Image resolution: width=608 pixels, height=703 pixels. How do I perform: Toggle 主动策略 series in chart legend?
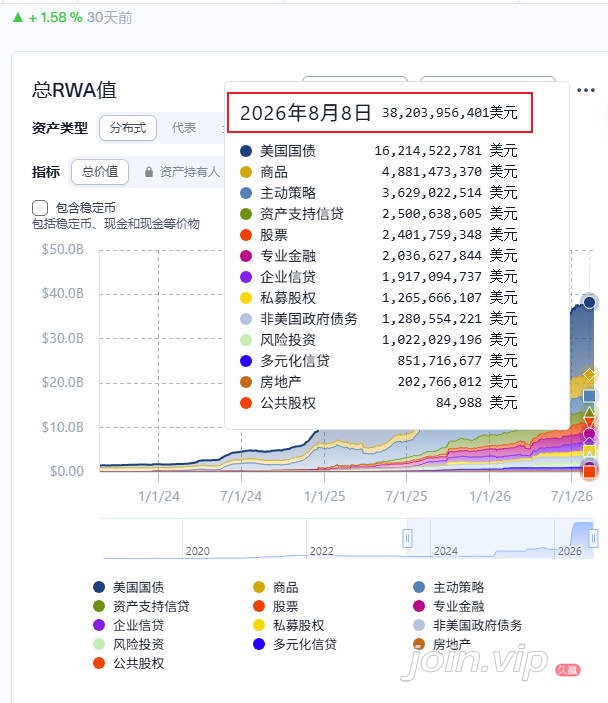point(448,587)
